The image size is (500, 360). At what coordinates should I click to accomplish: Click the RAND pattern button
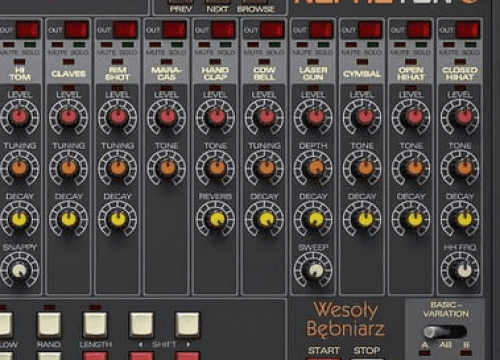(49, 325)
